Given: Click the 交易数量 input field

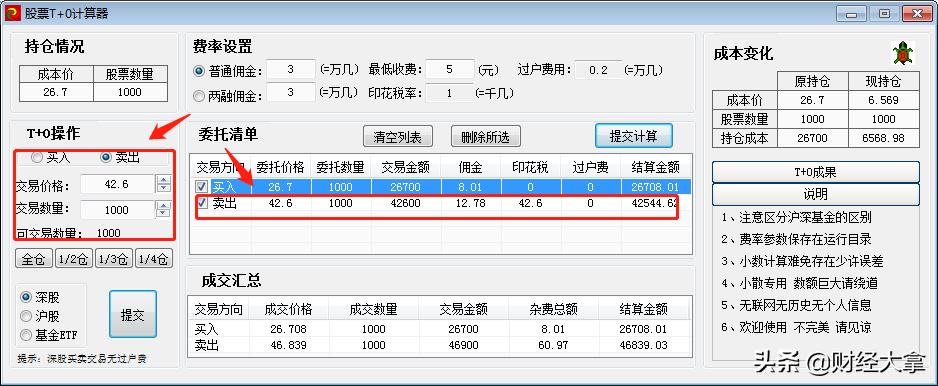Looking at the screenshot, I should [117, 209].
